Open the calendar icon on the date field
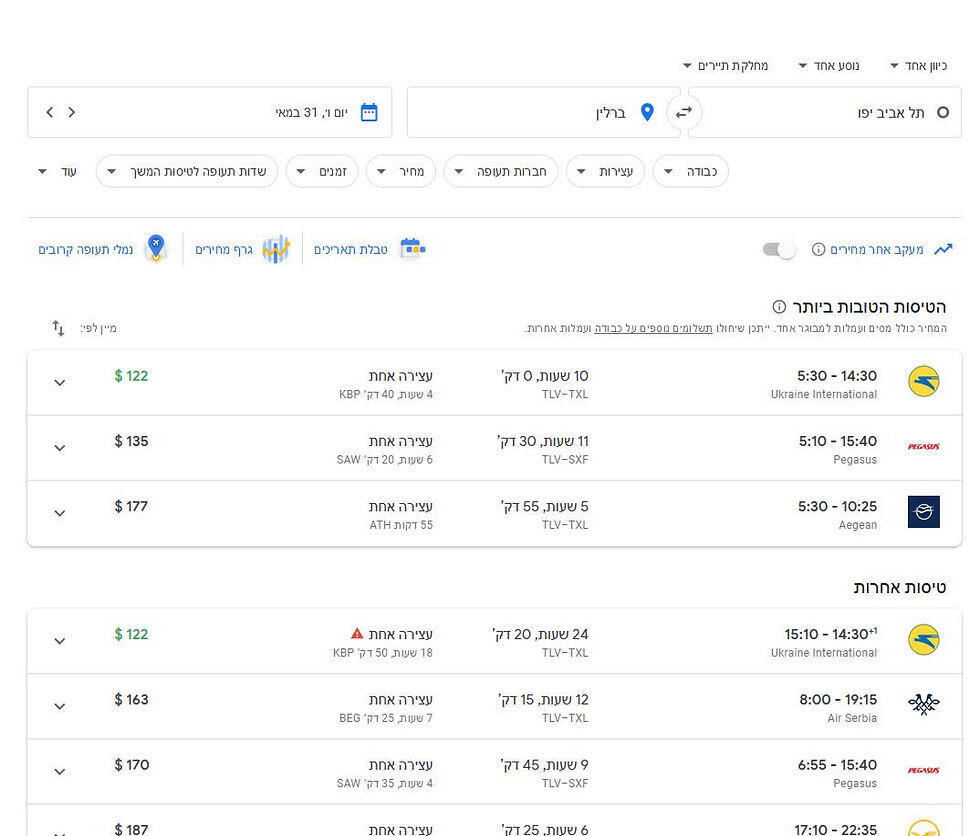 click(369, 112)
